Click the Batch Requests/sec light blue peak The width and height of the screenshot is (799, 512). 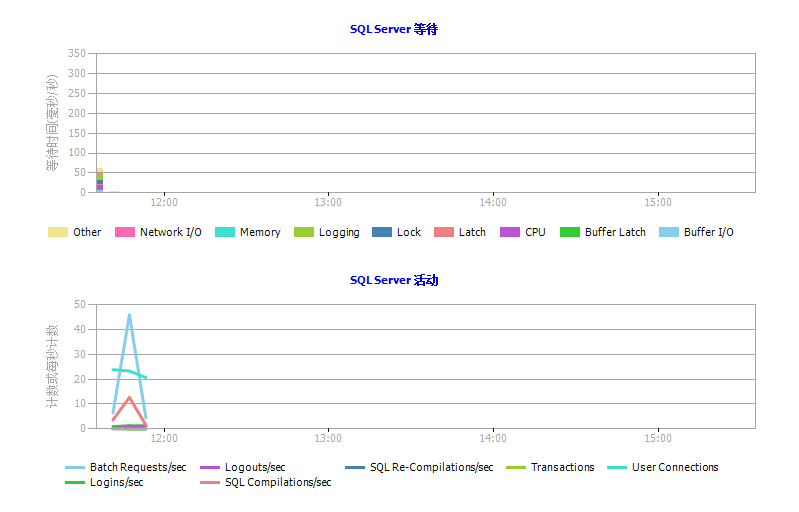129,315
